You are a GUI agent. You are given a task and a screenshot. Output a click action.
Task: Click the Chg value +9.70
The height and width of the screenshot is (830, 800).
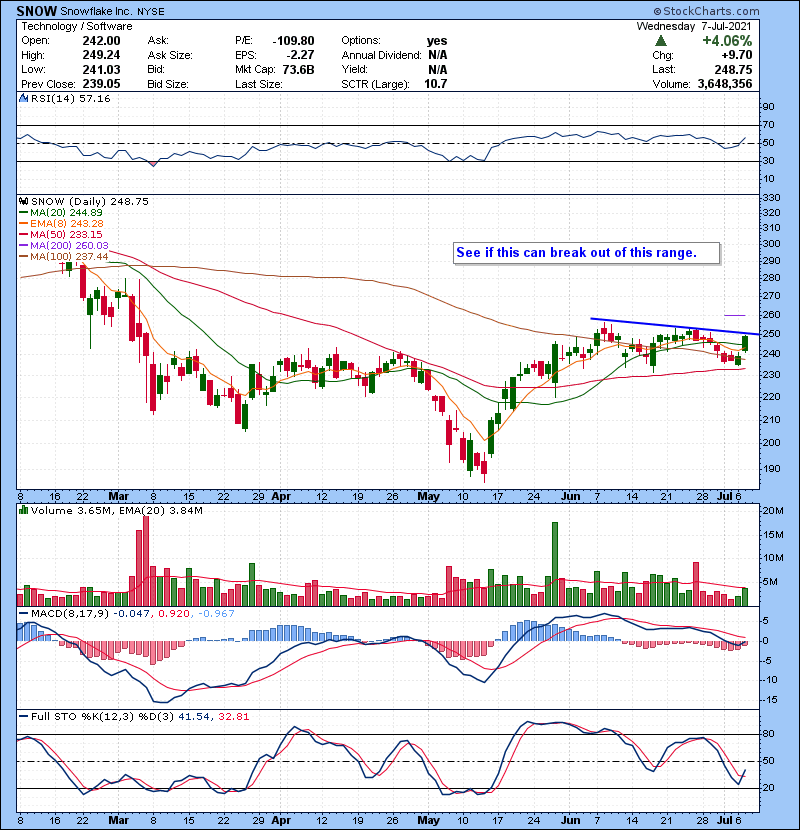tap(736, 55)
